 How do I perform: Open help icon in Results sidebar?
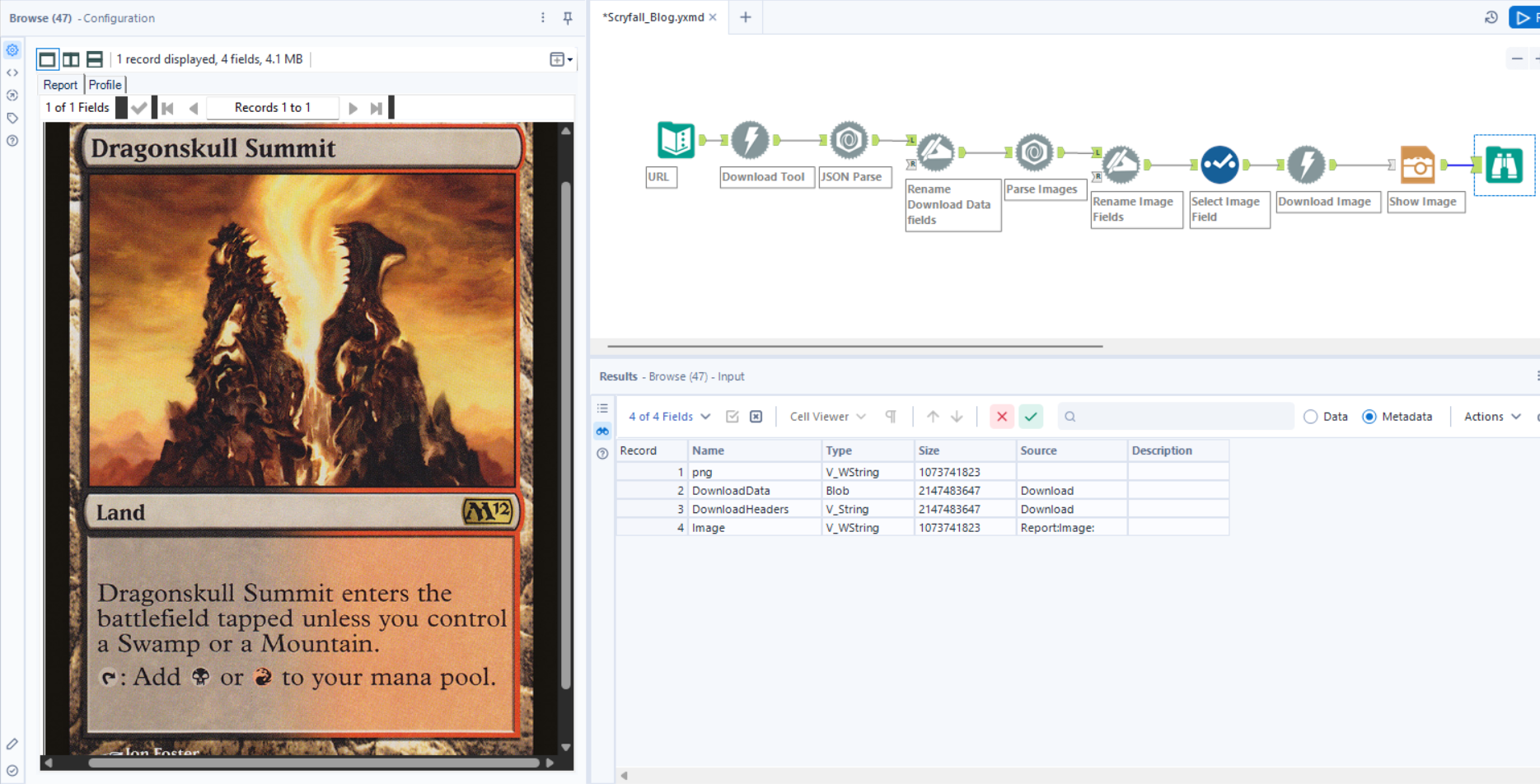(603, 454)
